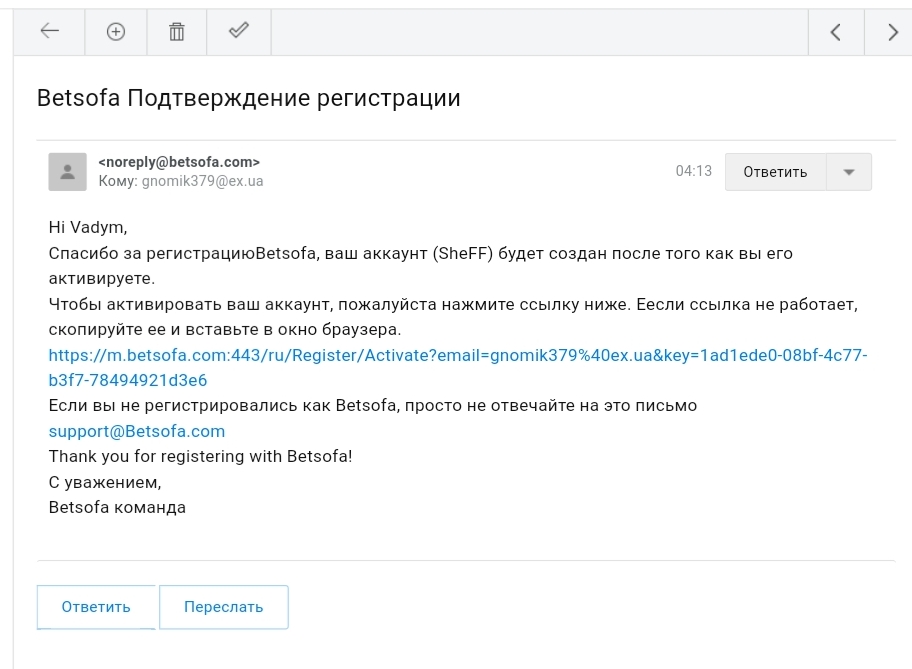912x669 pixels.
Task: Delete this email using the trash icon
Action: [176, 31]
